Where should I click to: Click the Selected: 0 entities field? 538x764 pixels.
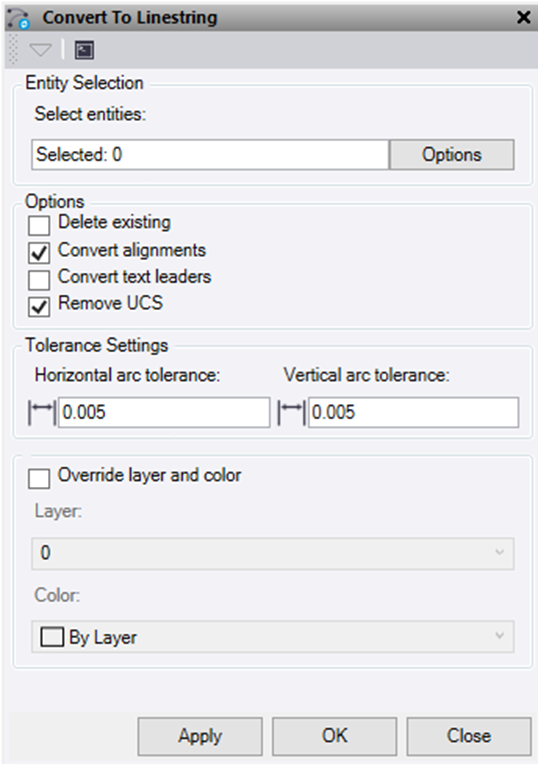pyautogui.click(x=211, y=155)
